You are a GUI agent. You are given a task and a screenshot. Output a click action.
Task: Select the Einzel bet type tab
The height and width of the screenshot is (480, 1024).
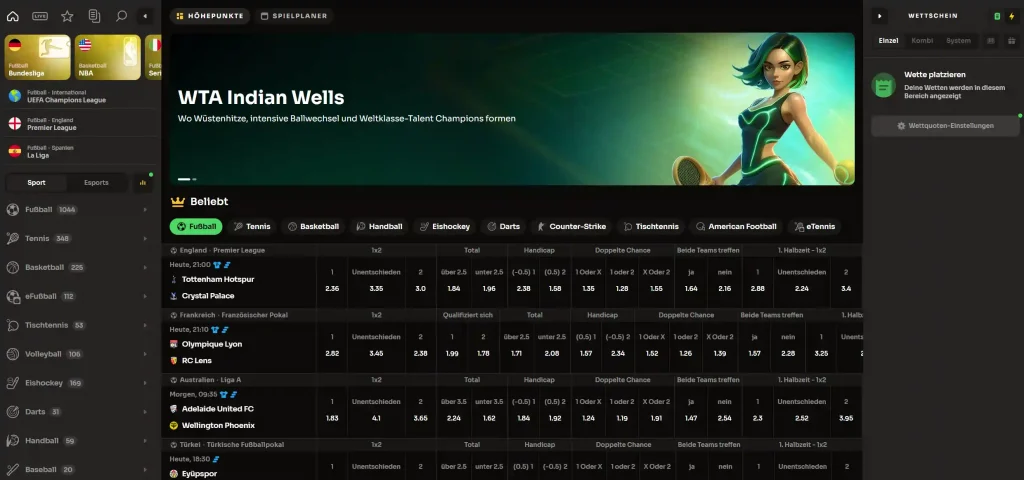coord(888,40)
